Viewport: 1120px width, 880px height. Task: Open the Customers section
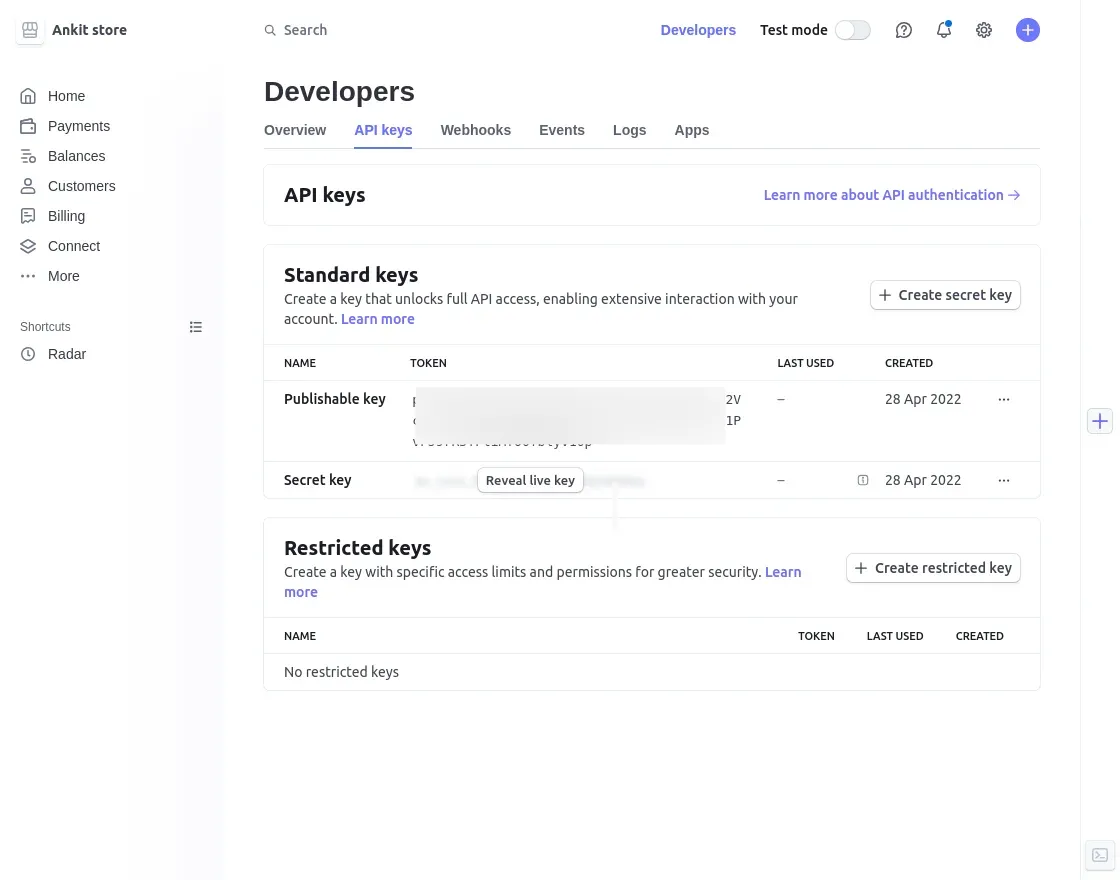81,186
